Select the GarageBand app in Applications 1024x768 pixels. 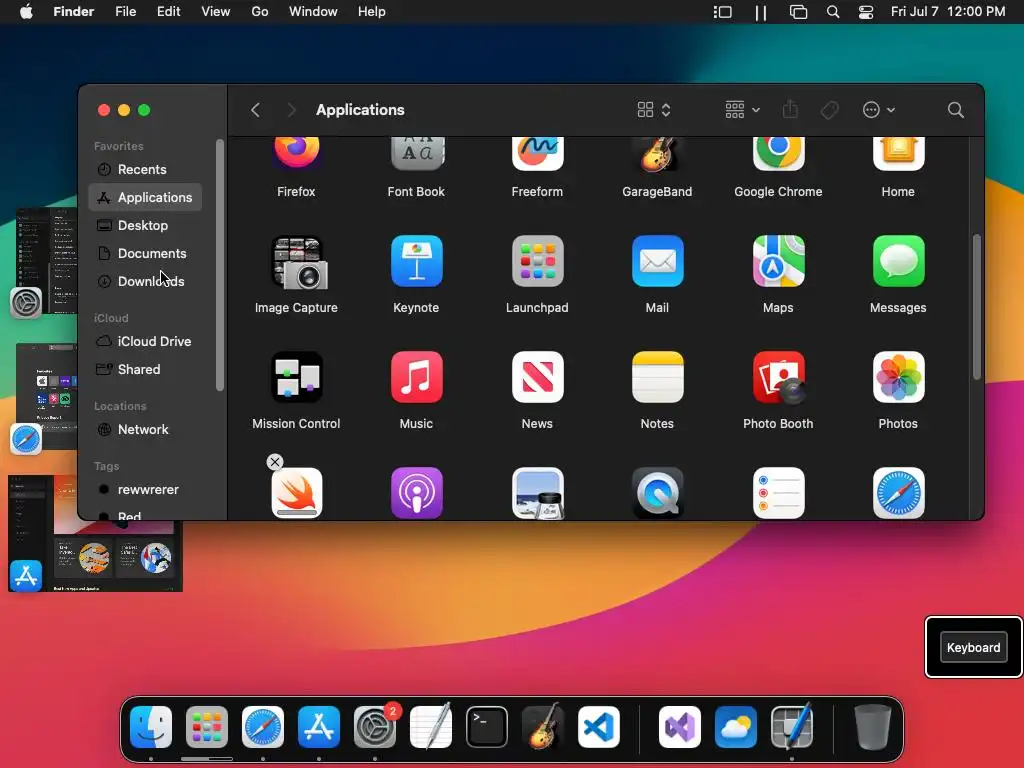click(657, 153)
